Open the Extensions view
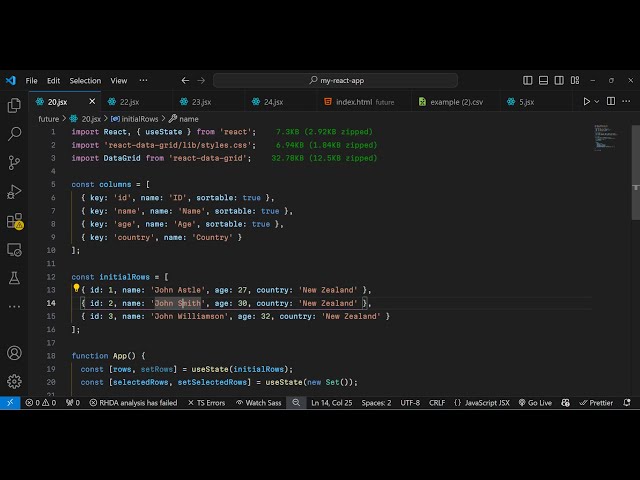The height and width of the screenshot is (480, 640). pos(14,220)
